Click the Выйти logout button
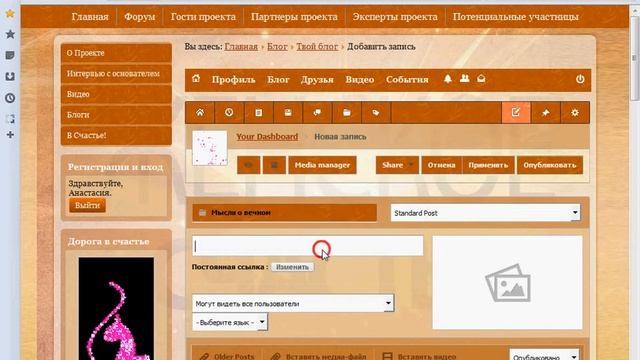 [x=87, y=205]
